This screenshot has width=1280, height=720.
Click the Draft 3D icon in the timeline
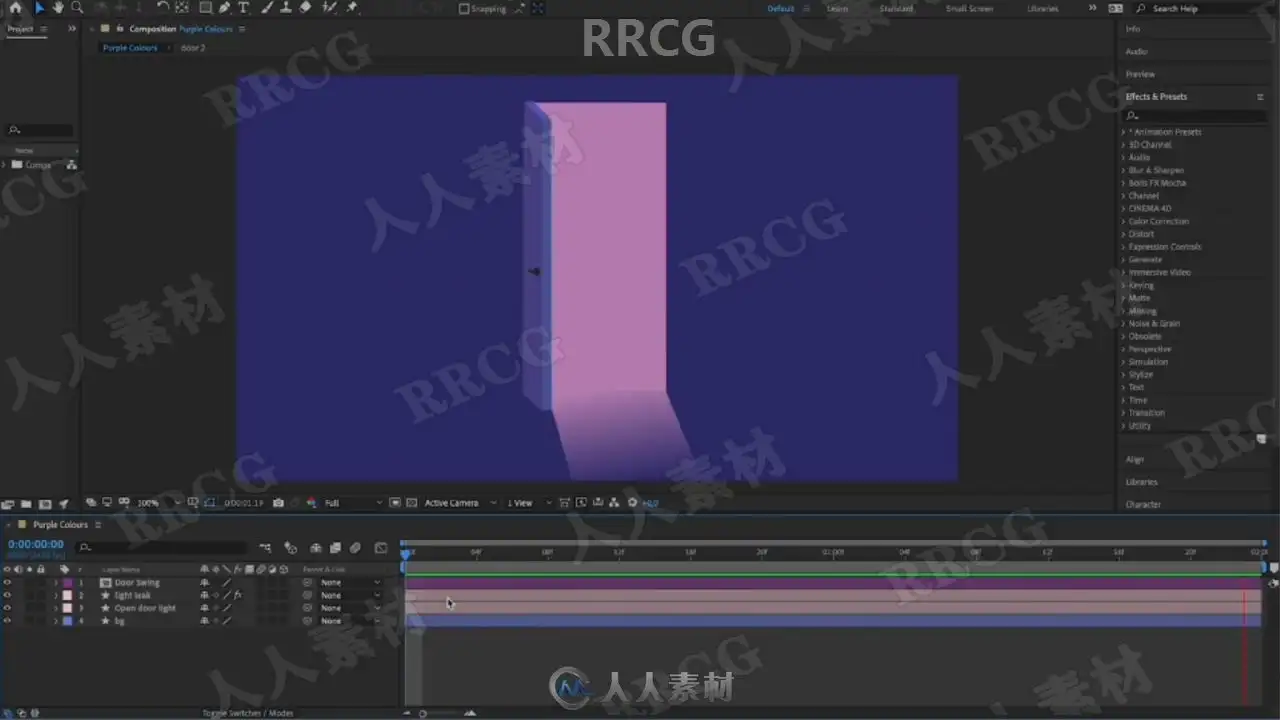tap(291, 548)
